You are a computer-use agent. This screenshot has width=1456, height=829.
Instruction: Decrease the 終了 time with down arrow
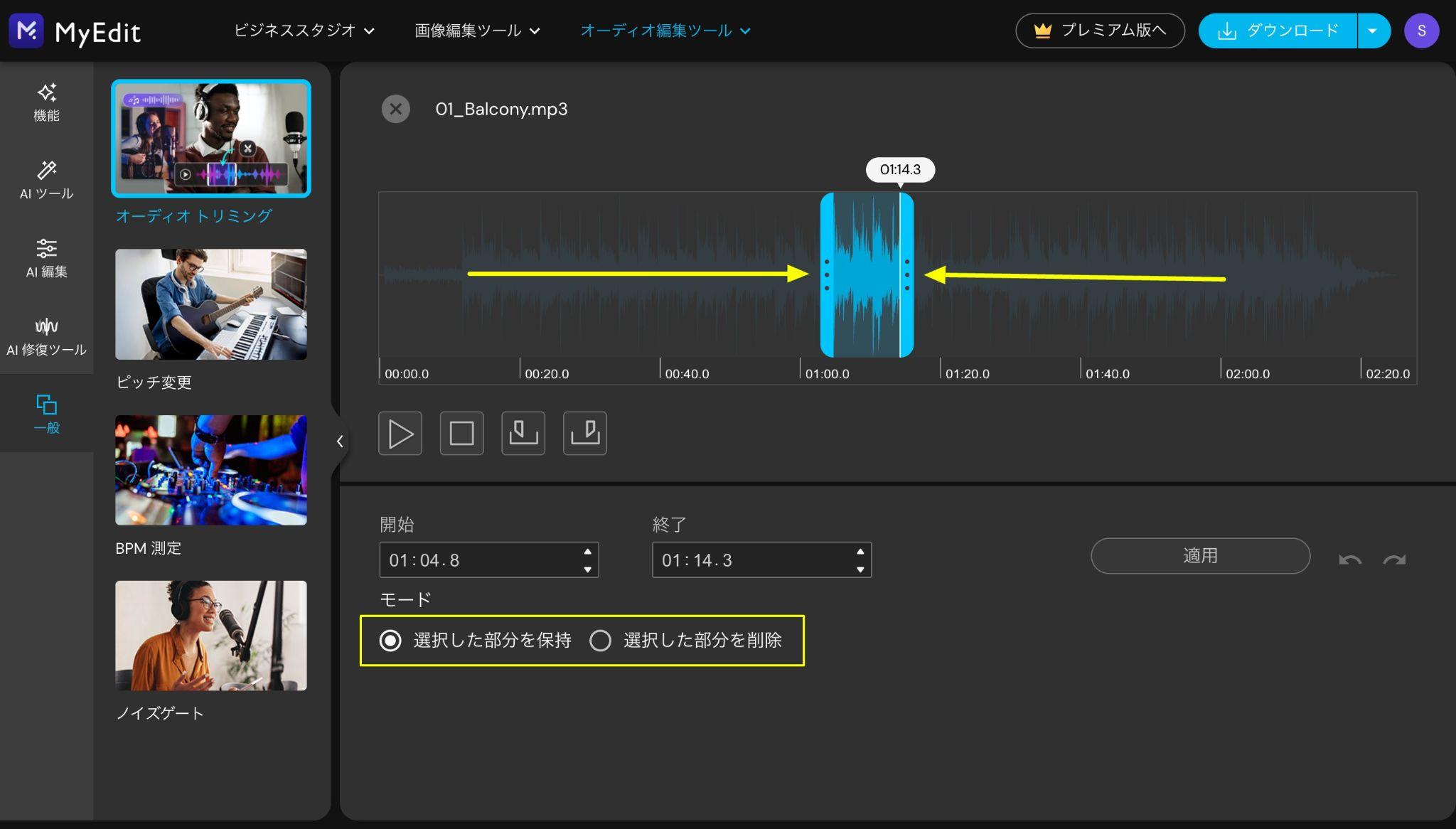[x=860, y=569]
